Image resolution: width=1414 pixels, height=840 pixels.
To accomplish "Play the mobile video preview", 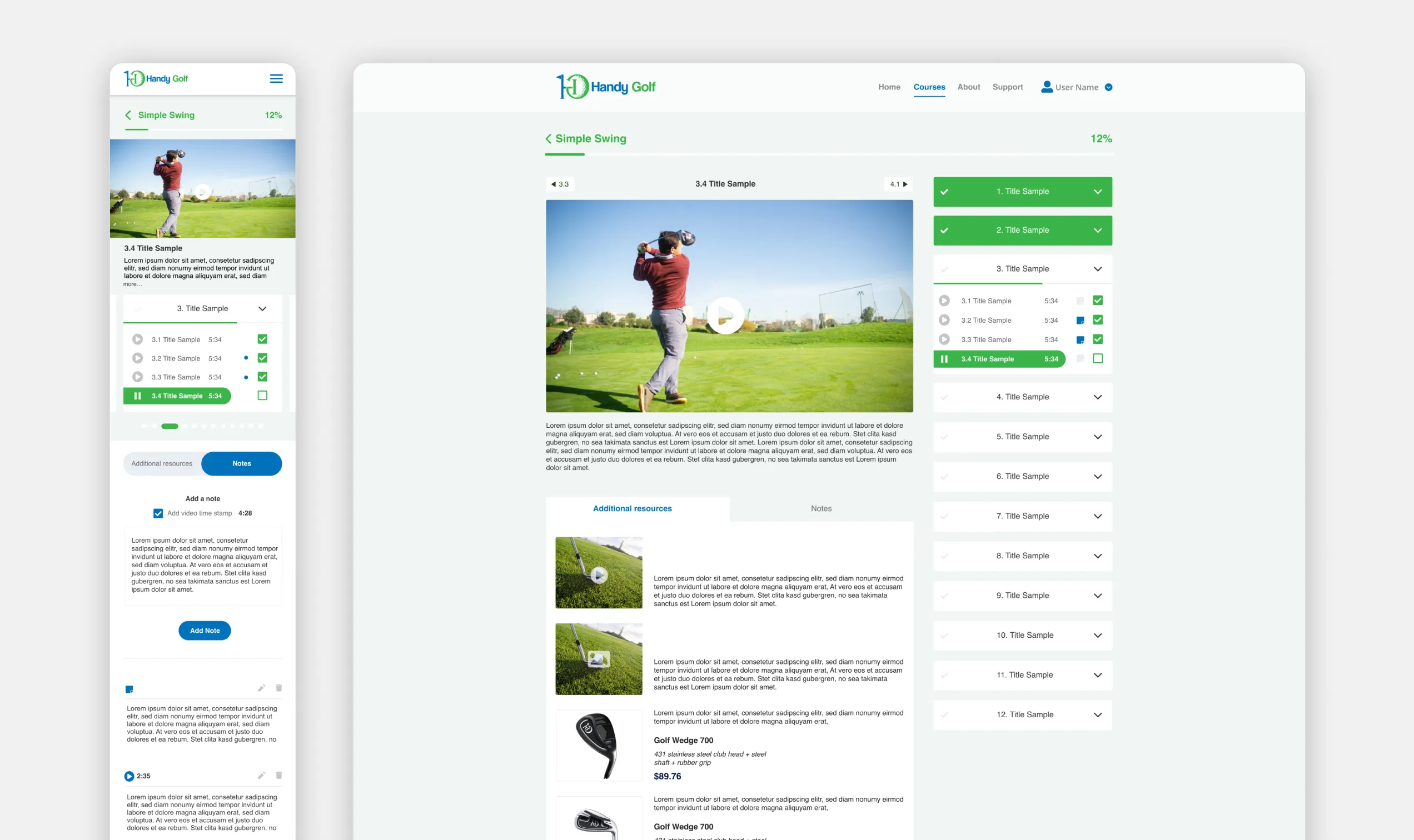I will coord(202,192).
